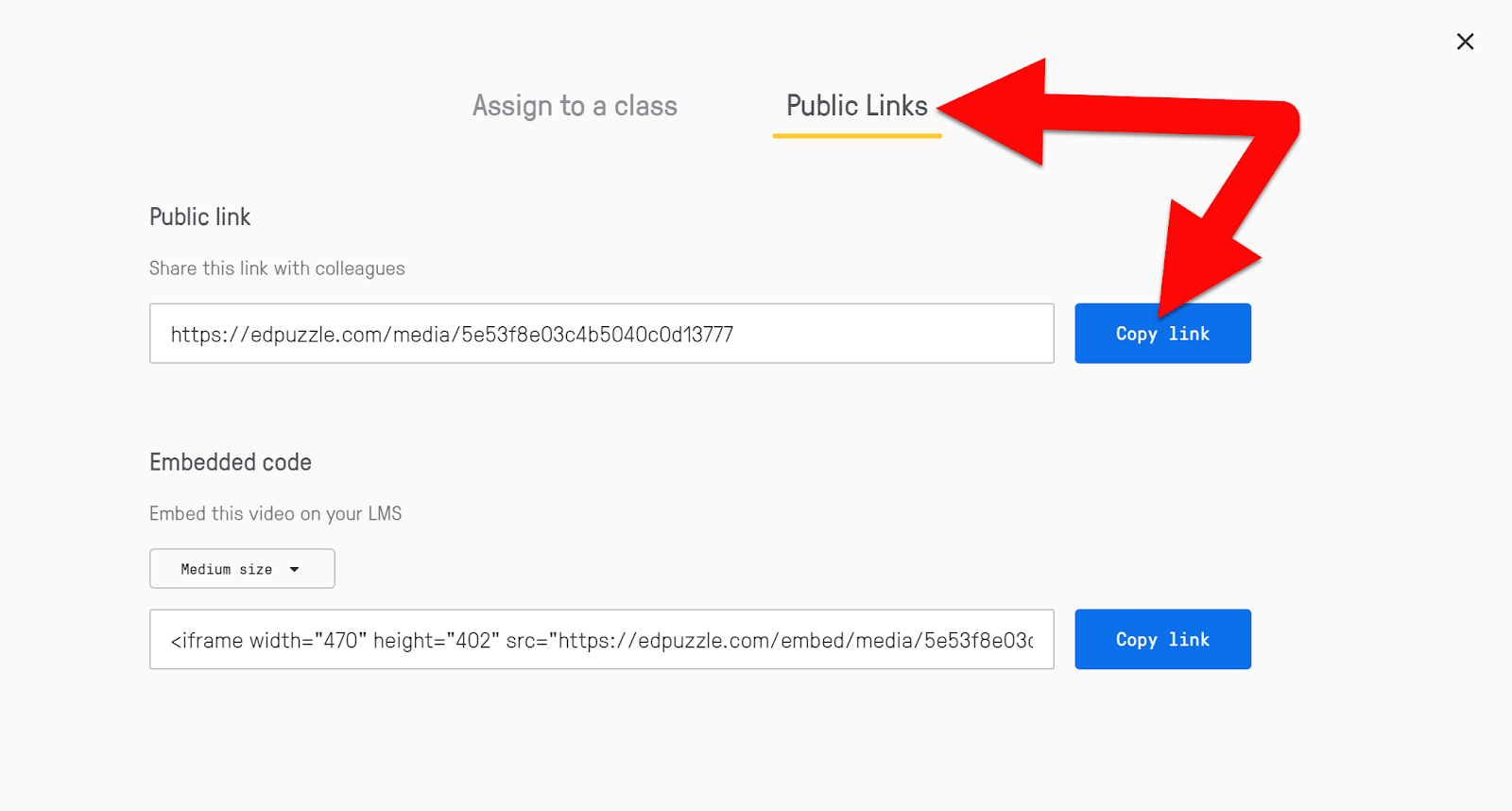
Task: Click the word Medium in the size selector
Action: (206, 569)
